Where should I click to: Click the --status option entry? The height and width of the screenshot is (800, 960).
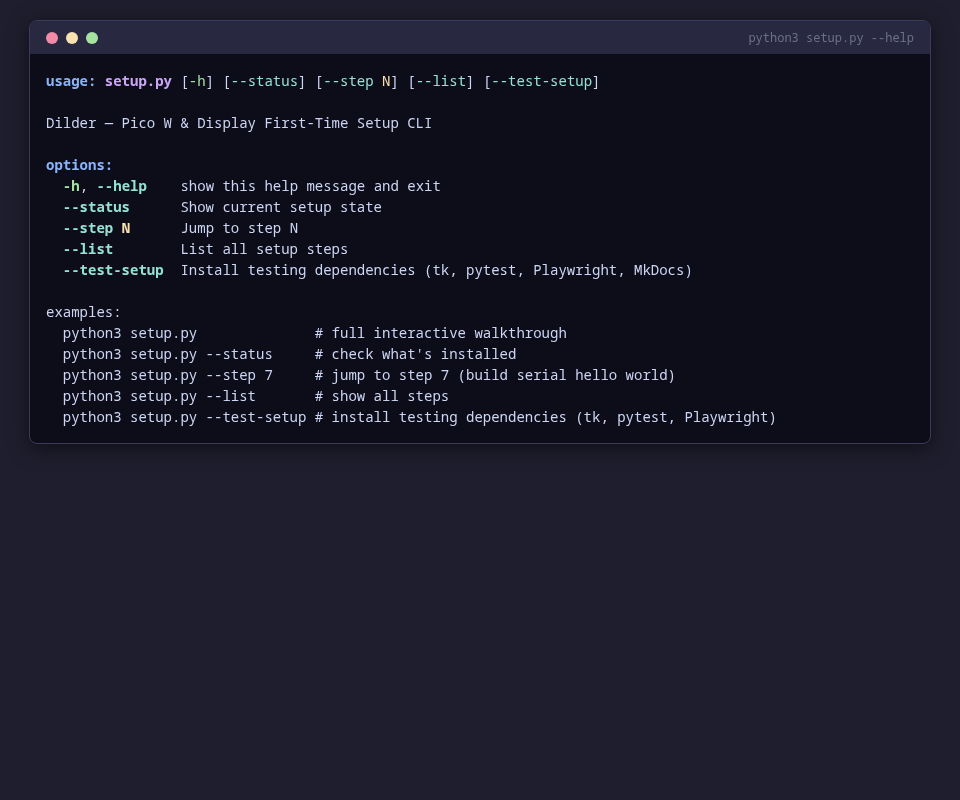click(96, 207)
